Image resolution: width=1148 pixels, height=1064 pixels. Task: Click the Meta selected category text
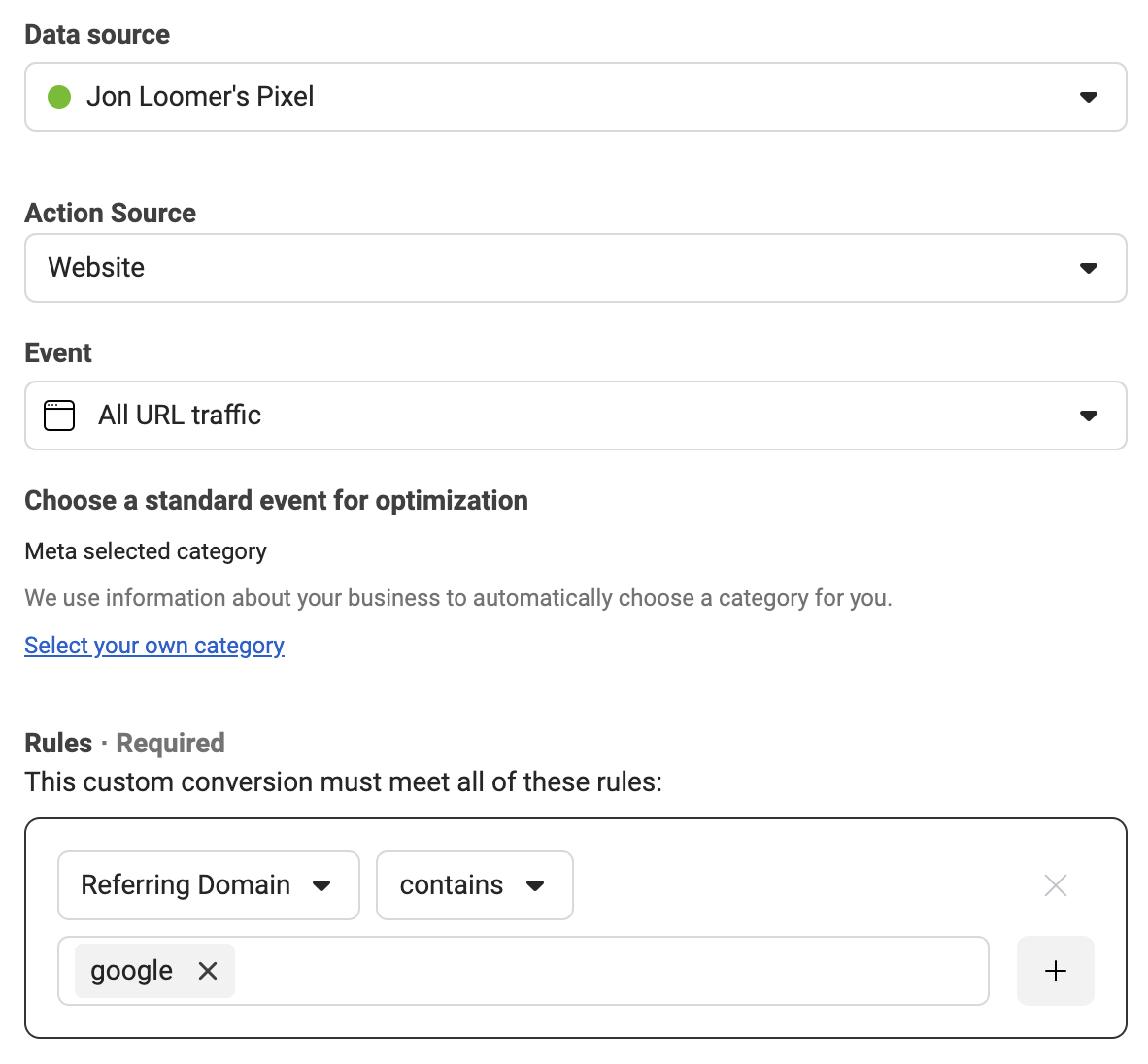point(146,551)
